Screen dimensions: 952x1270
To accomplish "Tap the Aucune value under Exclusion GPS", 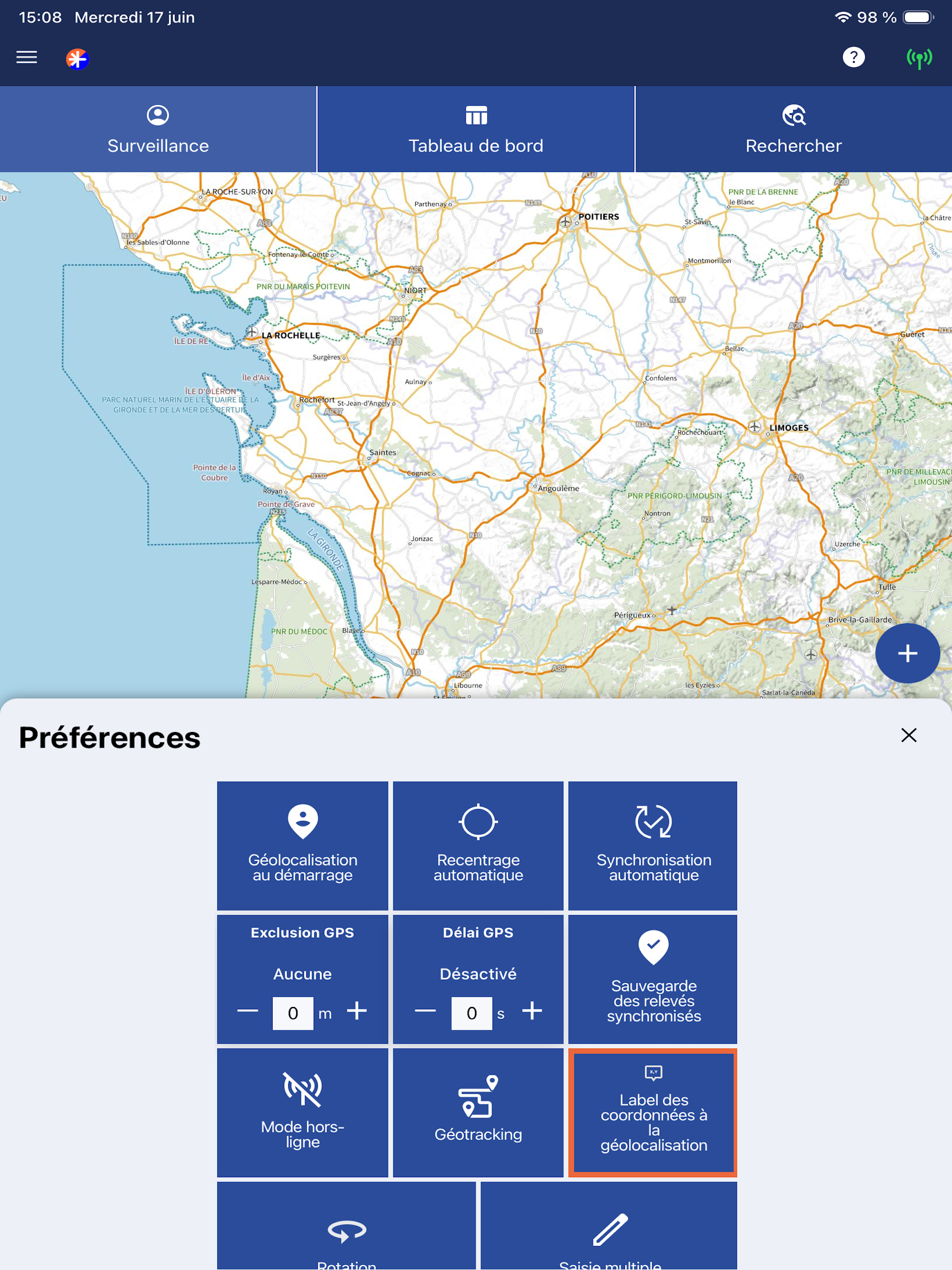I will (x=303, y=974).
